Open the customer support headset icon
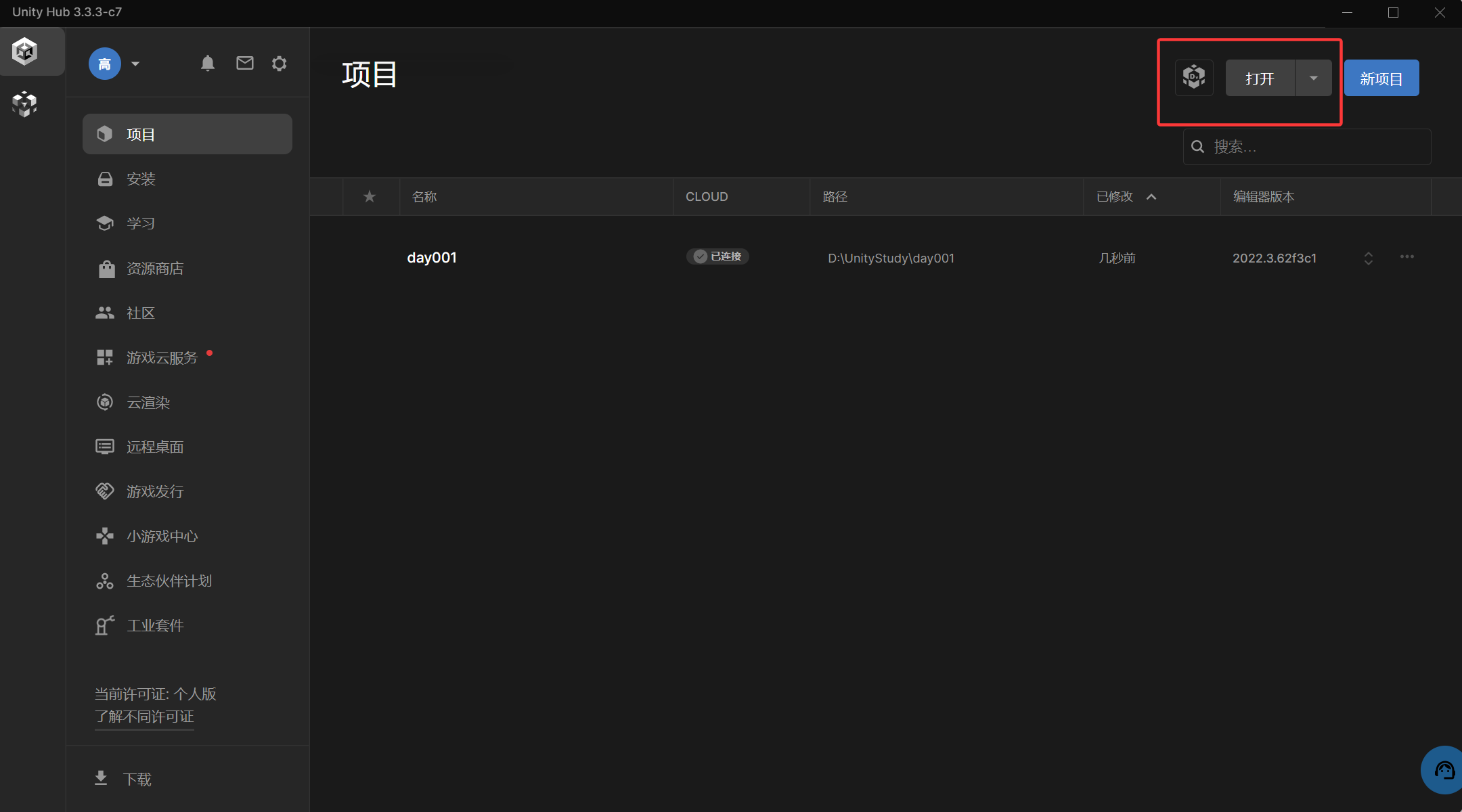 [x=1444, y=770]
